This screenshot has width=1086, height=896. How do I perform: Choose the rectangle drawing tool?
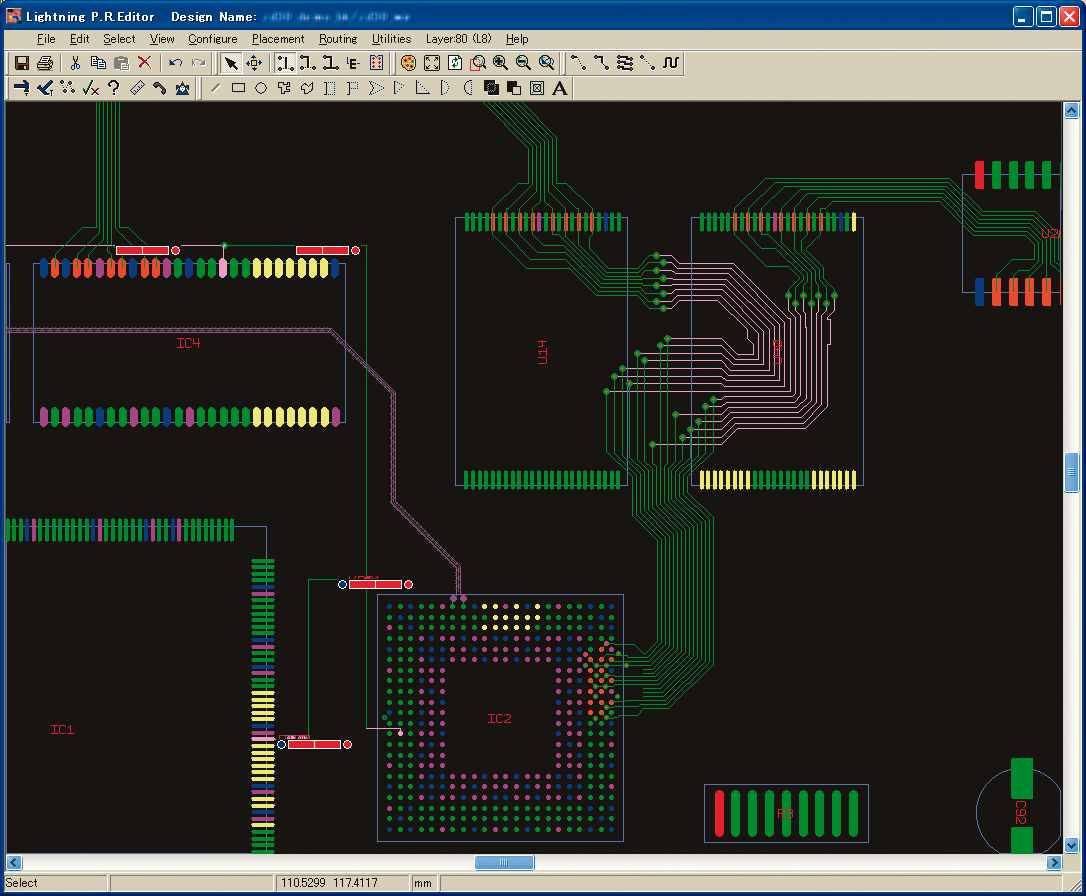(238, 88)
